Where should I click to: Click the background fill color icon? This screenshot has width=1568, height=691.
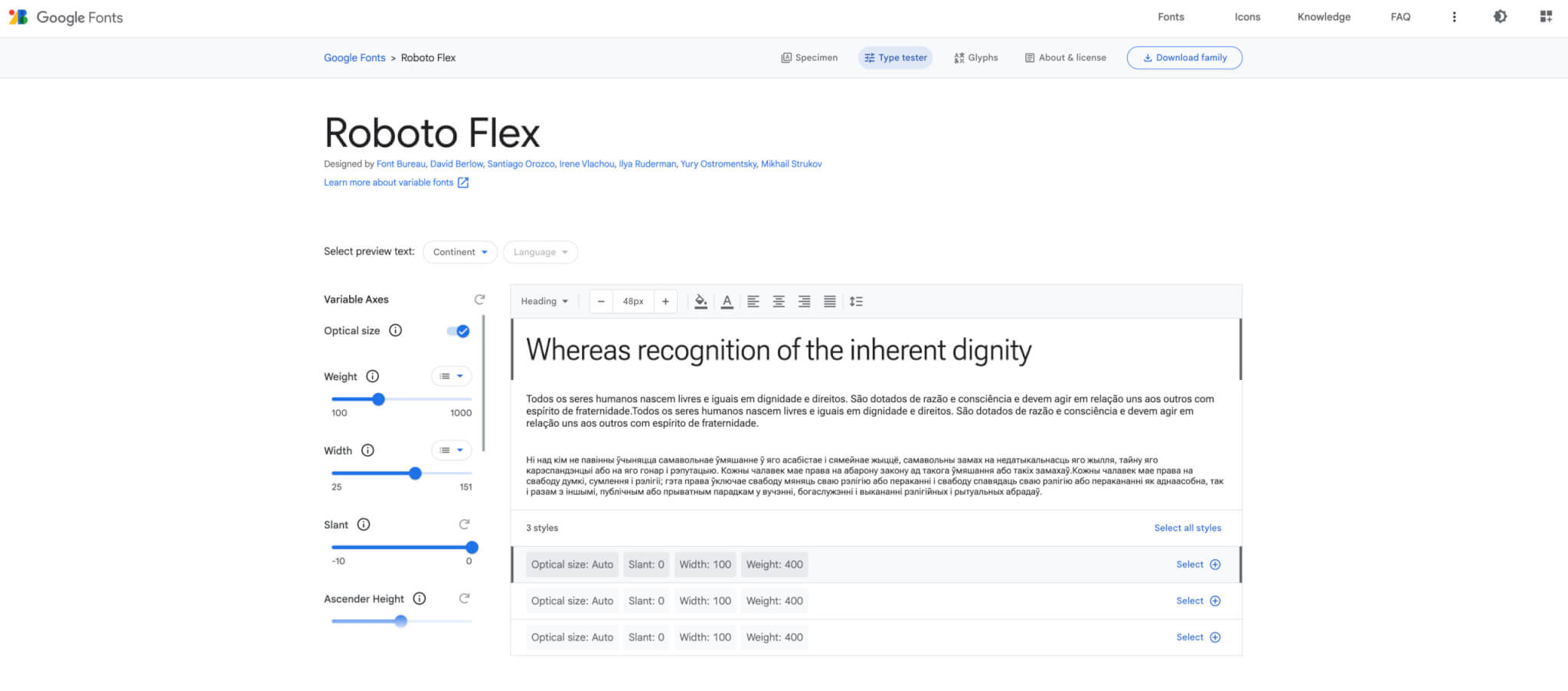pos(701,302)
